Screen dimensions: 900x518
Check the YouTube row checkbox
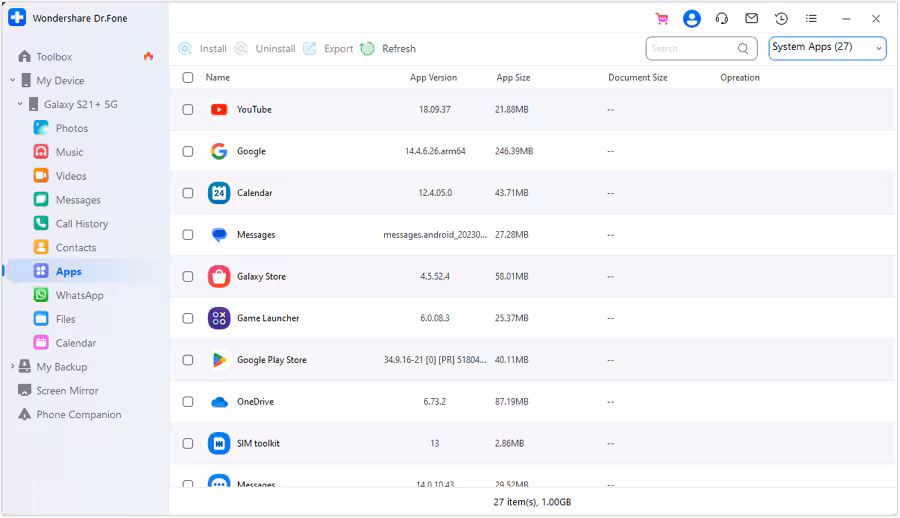coord(188,110)
